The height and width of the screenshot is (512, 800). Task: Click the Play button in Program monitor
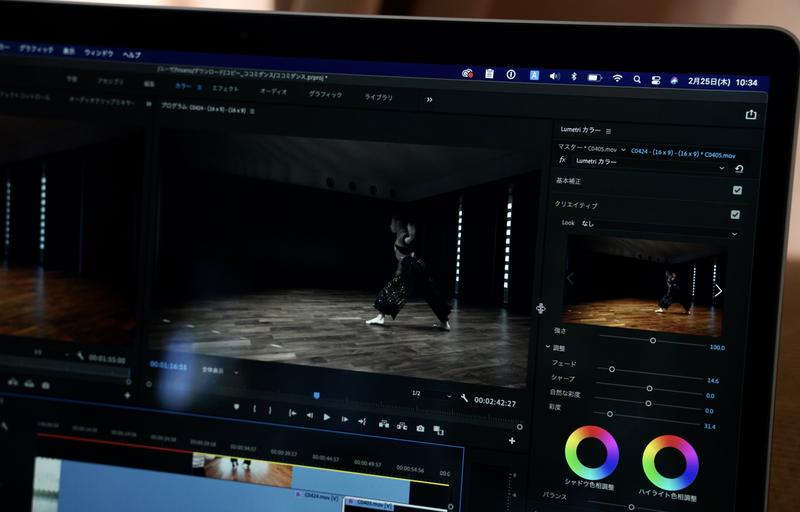pyautogui.click(x=326, y=417)
